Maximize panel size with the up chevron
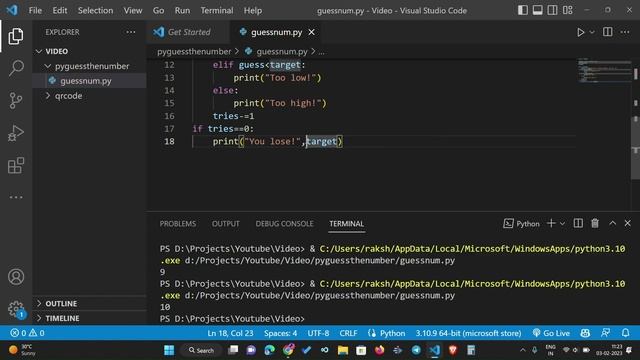 coord(612,223)
